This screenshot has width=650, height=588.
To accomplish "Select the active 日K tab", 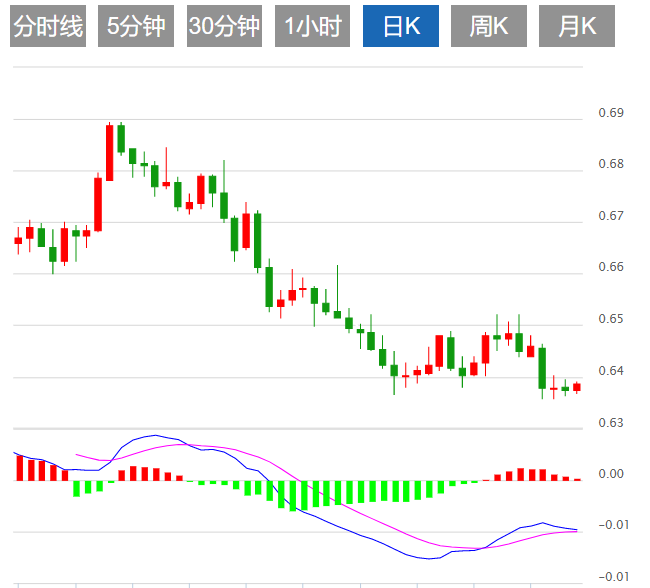I will point(401,26).
